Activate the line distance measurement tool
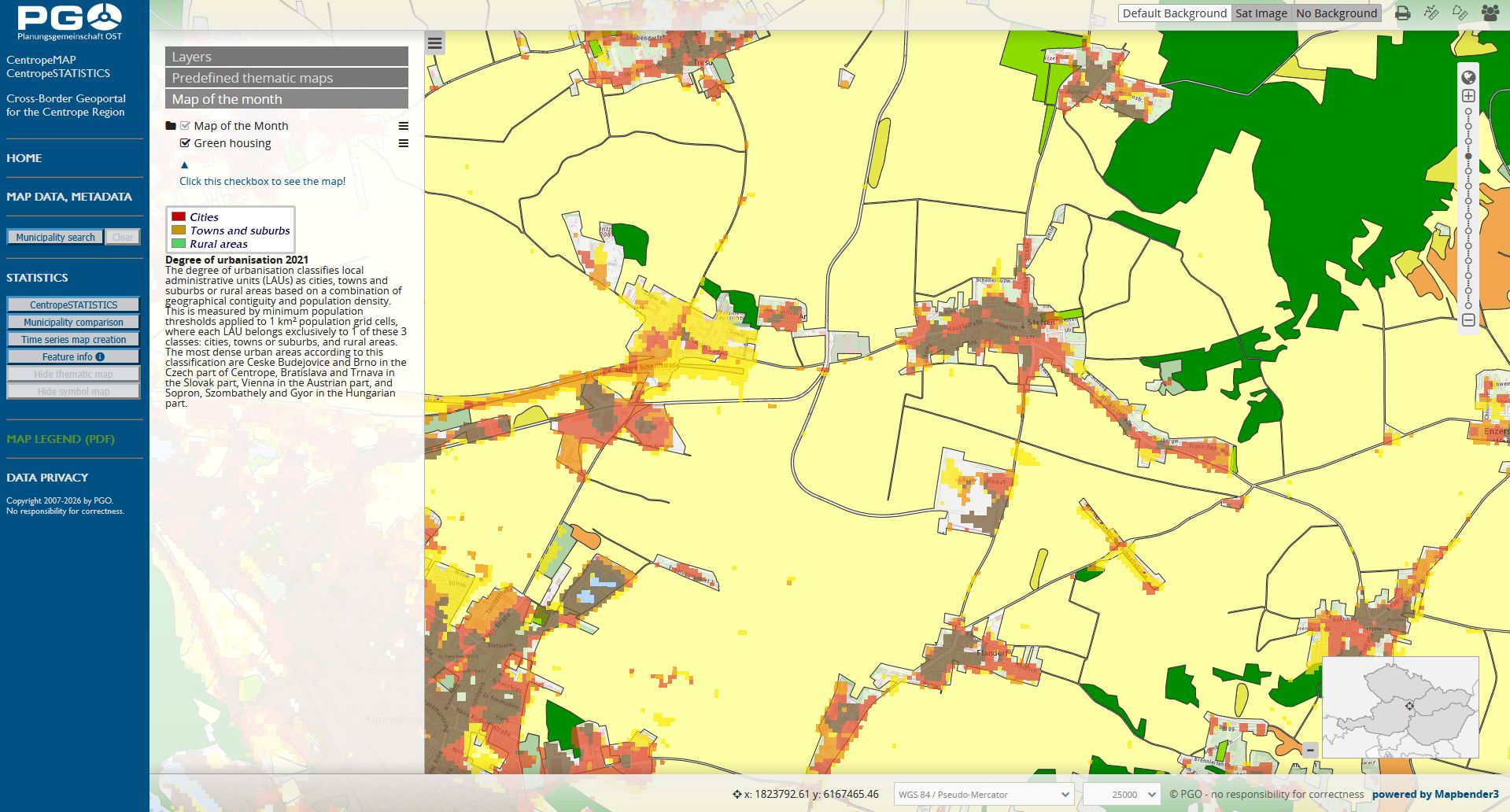The image size is (1510, 812). [1431, 13]
